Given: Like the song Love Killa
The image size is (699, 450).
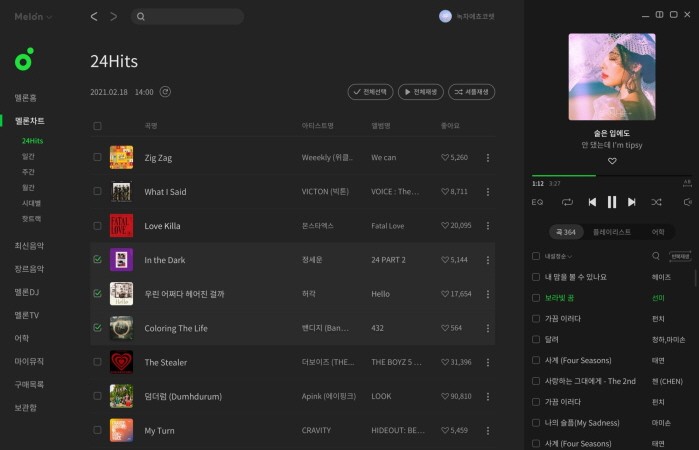Looking at the screenshot, I should pos(444,226).
